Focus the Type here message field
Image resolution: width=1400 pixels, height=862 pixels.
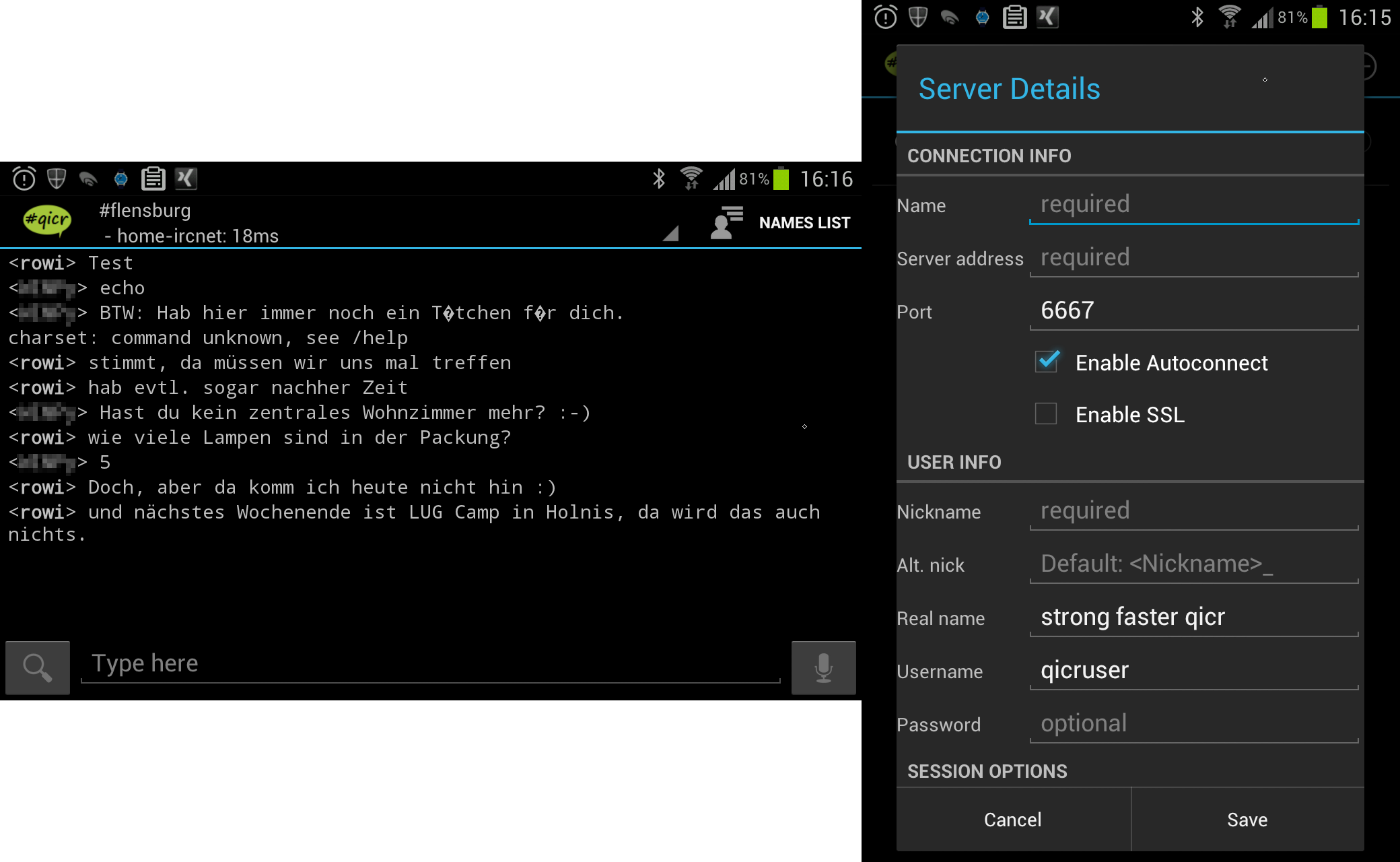[431, 664]
